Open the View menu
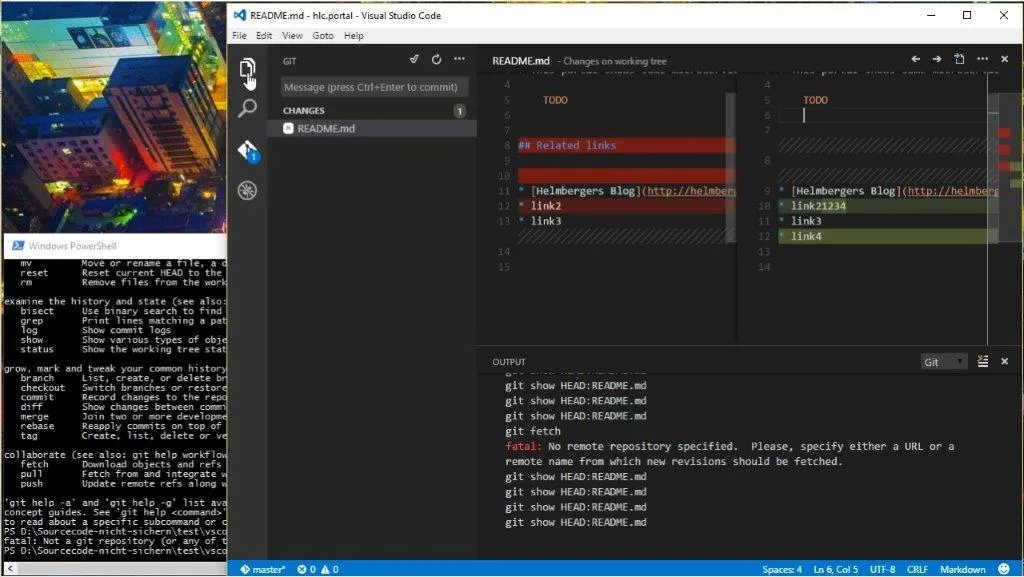 click(x=292, y=35)
